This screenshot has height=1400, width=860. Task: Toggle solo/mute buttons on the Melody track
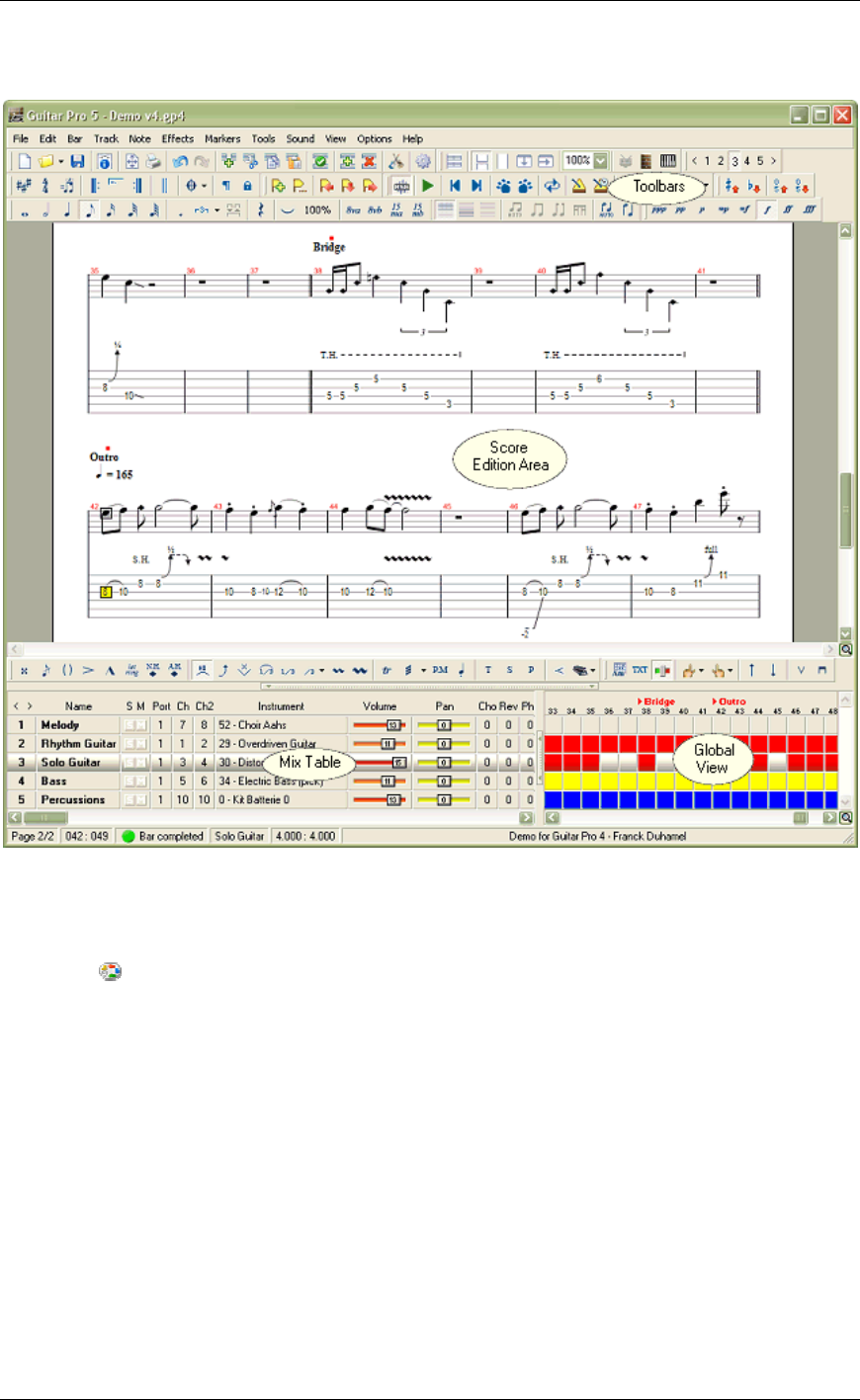coord(134,725)
